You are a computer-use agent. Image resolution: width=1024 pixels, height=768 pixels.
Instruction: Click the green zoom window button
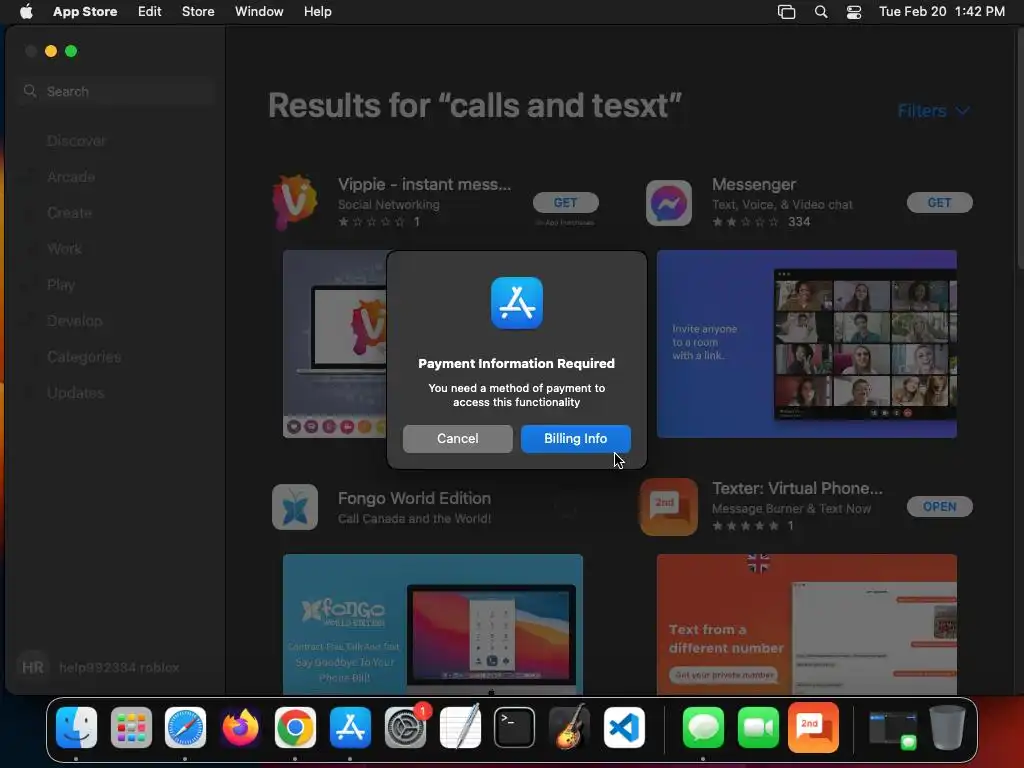[71, 51]
